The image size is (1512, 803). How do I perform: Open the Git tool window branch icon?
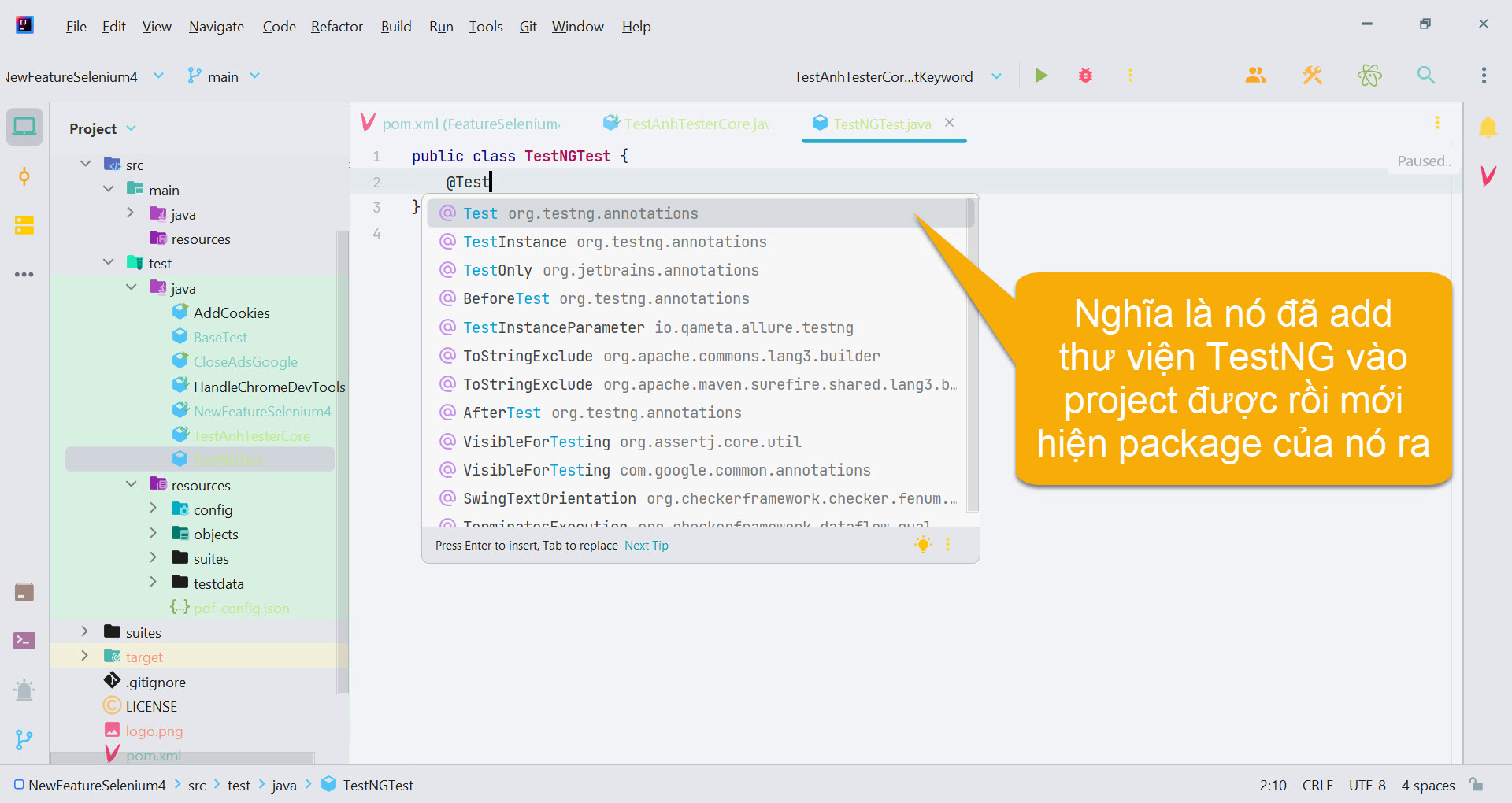(24, 739)
